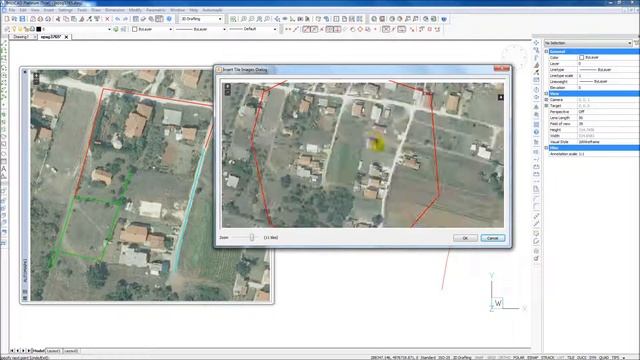640x360 pixels.
Task: Click the black layer color square
Action: 39,29
